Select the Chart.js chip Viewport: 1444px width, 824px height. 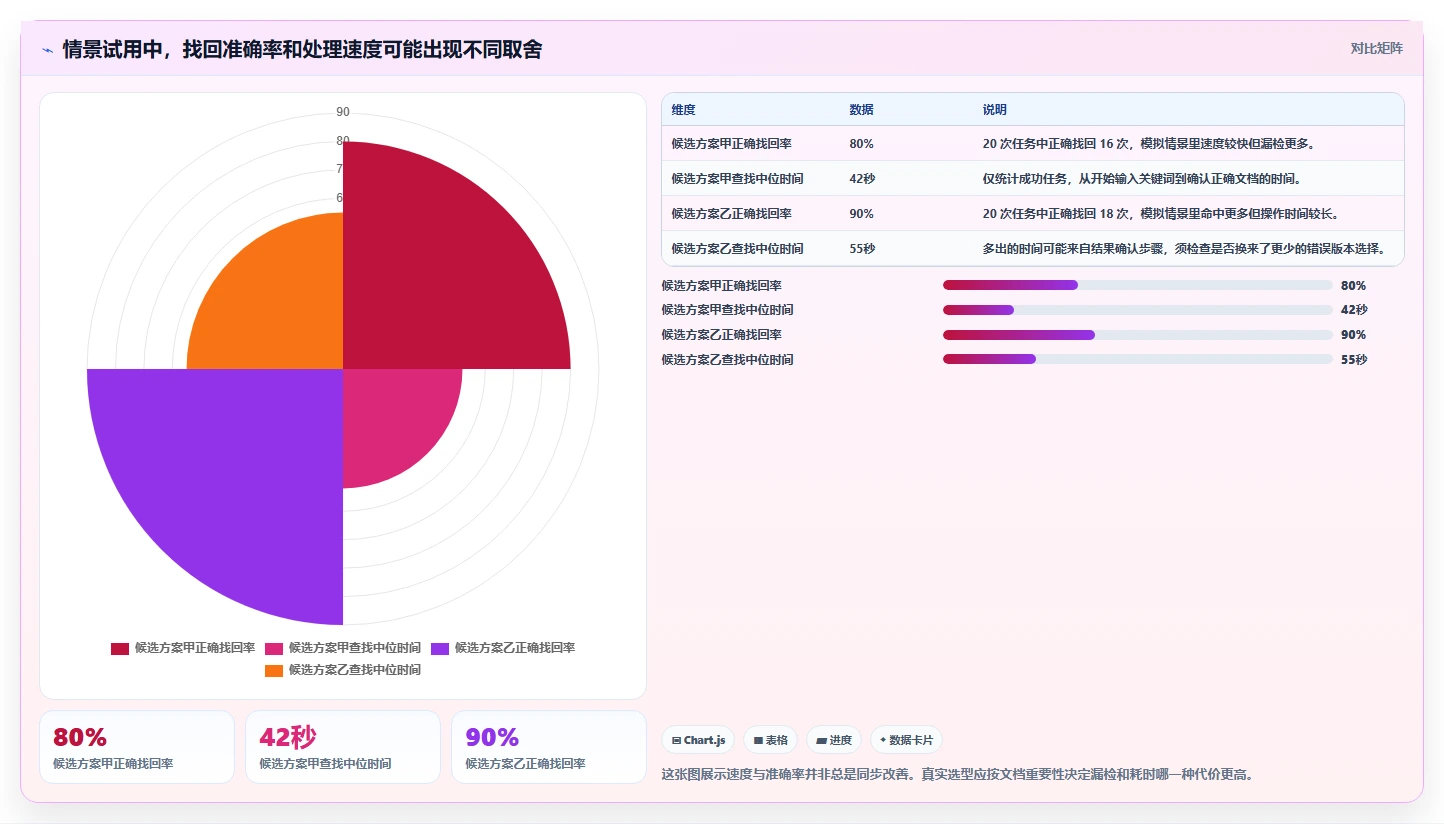coord(698,740)
